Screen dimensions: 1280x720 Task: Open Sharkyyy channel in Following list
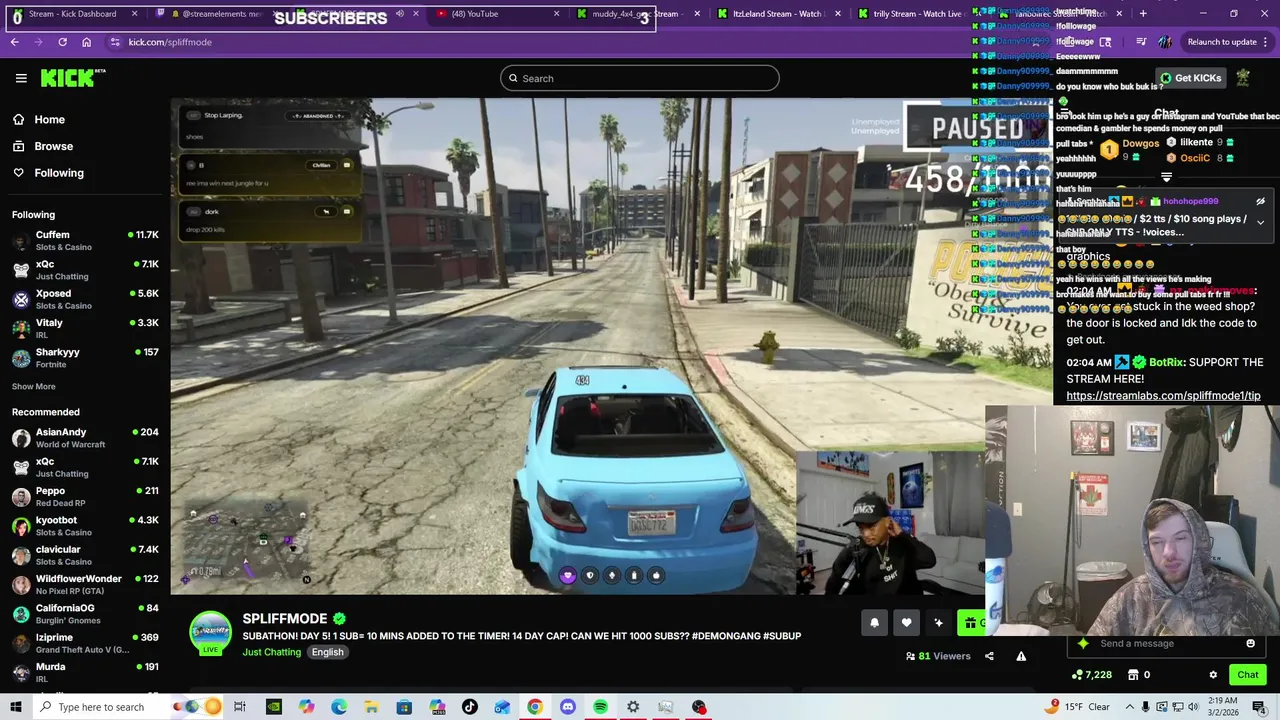click(85, 358)
